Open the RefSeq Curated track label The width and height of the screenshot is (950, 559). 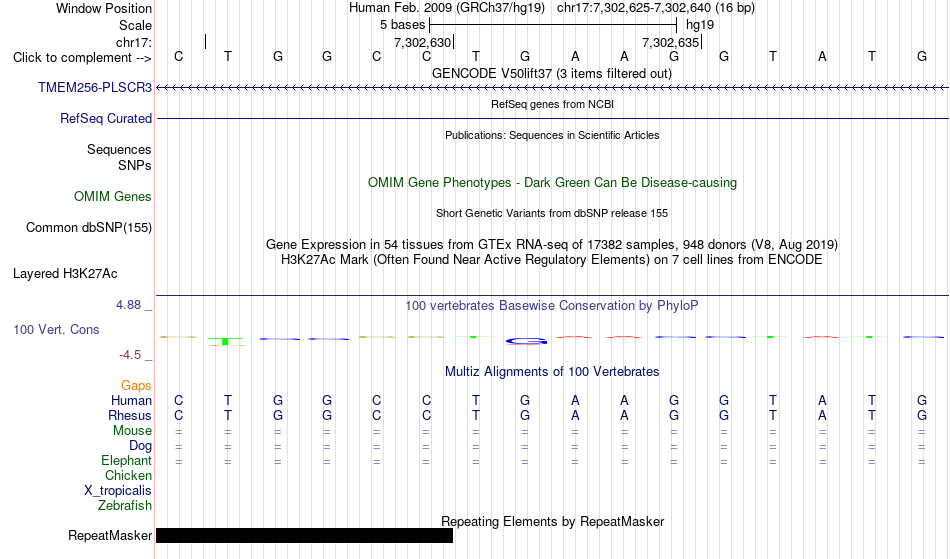[105, 119]
